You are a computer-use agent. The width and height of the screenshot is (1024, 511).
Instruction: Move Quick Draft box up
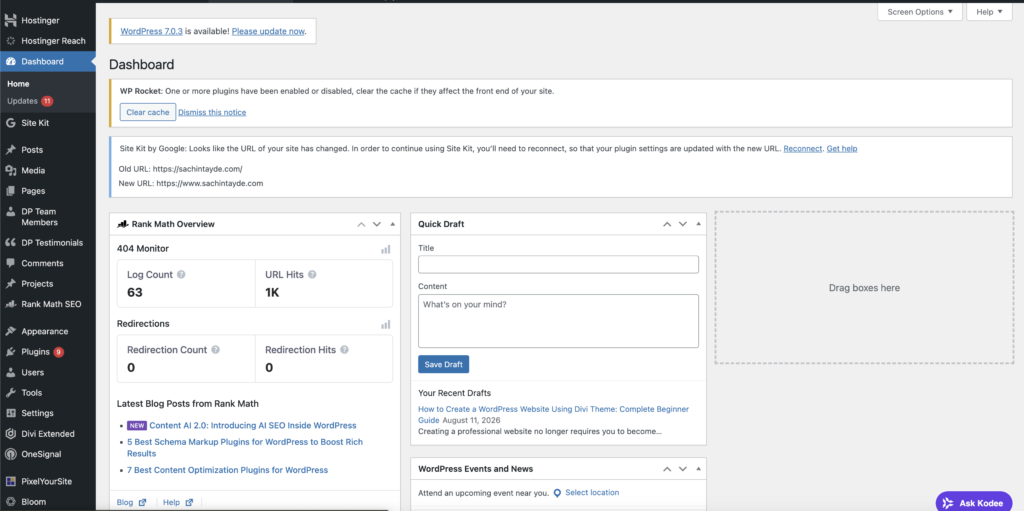(667, 224)
